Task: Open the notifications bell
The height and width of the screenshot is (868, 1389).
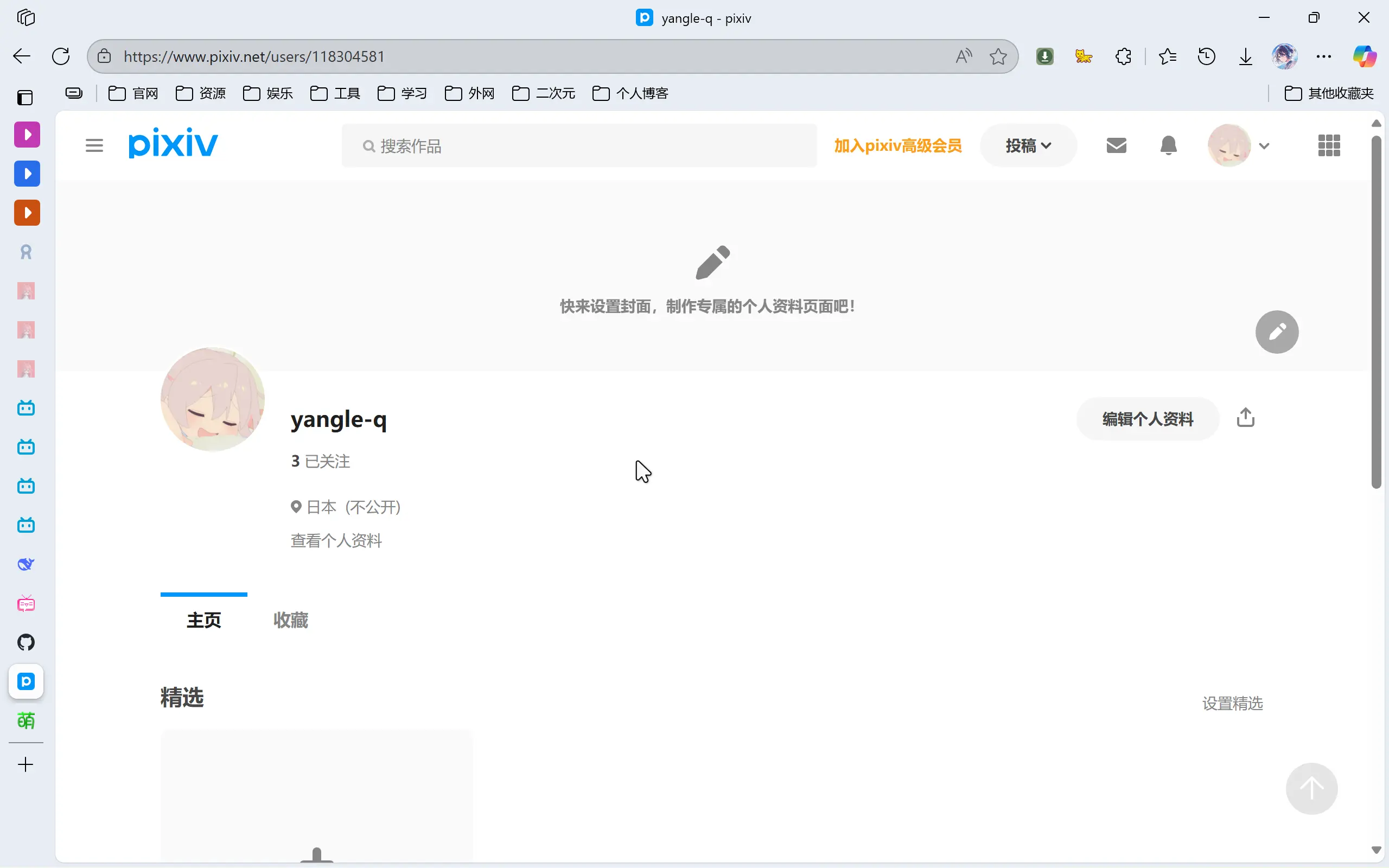Action: pos(1168,145)
